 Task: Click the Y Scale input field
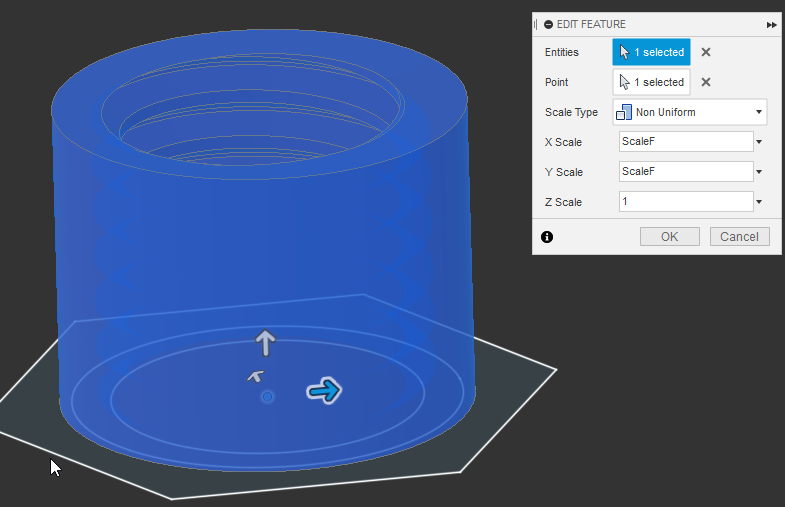(x=686, y=172)
